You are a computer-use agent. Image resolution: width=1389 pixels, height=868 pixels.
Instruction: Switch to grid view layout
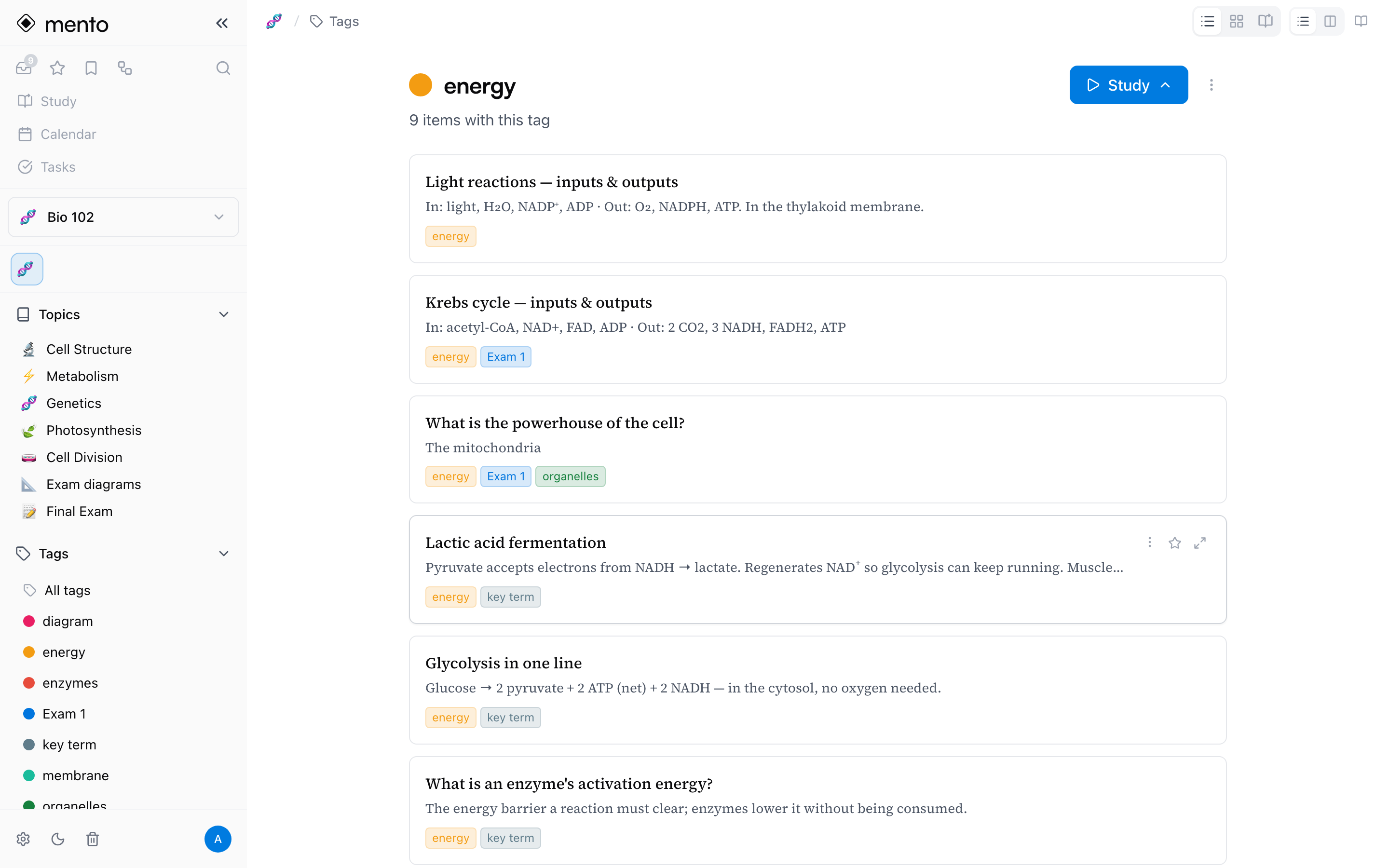pyautogui.click(x=1236, y=22)
